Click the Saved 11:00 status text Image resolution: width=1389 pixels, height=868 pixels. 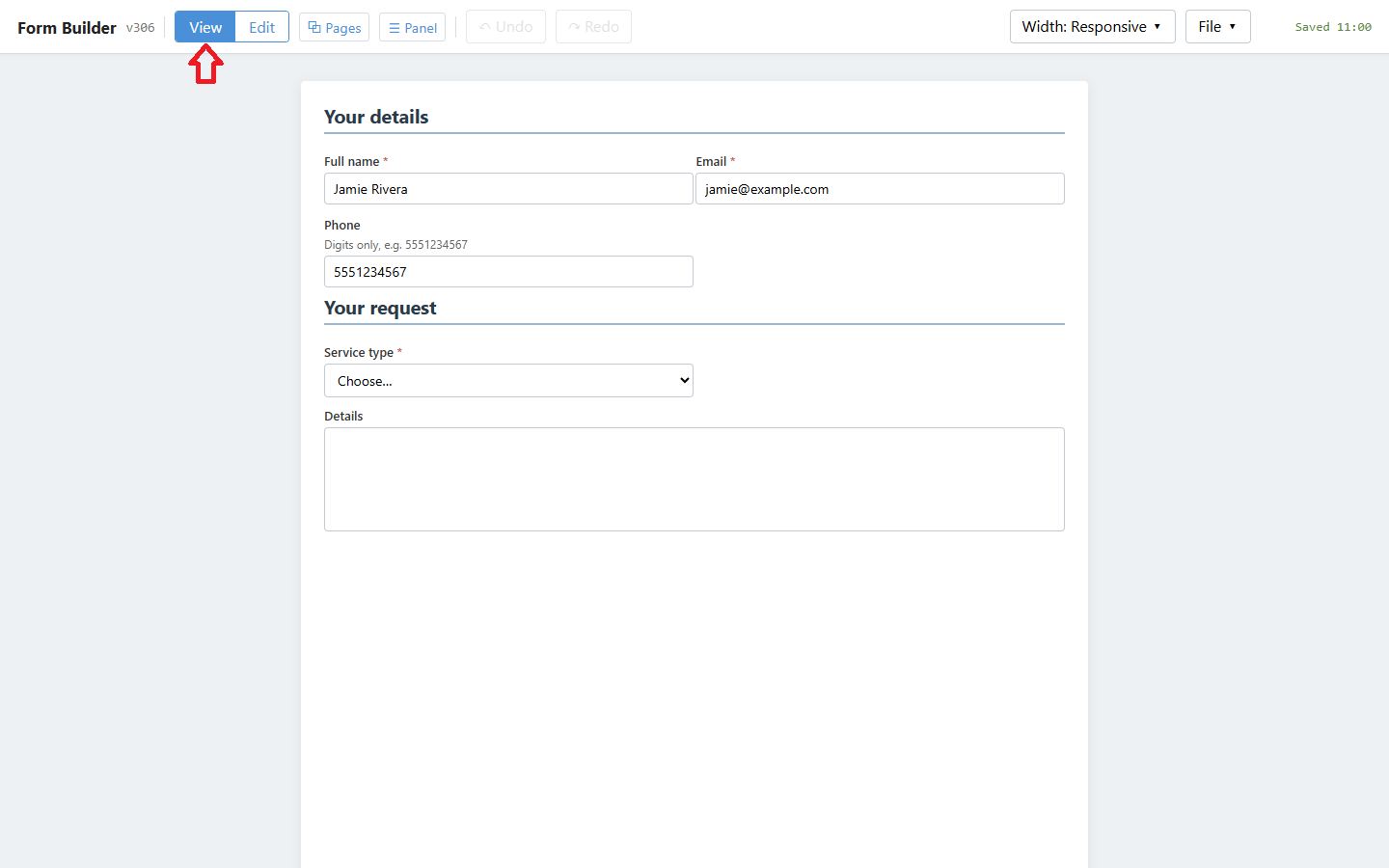[x=1333, y=27]
